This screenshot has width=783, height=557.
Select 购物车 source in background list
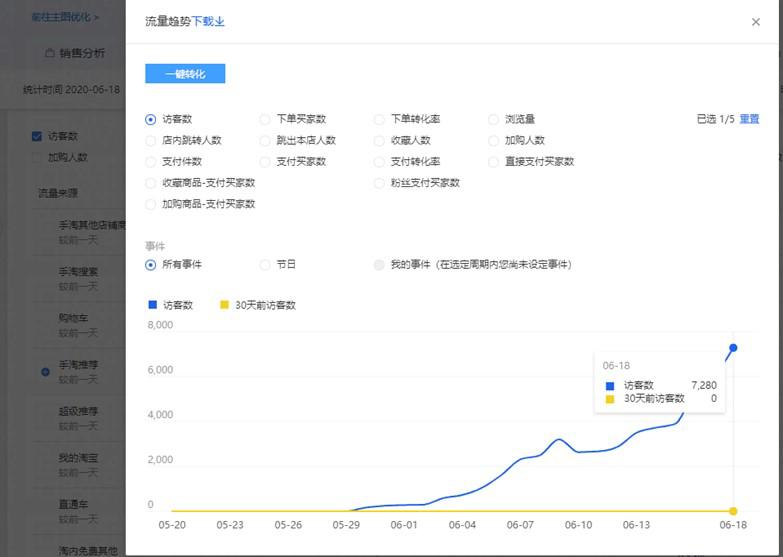(73, 318)
